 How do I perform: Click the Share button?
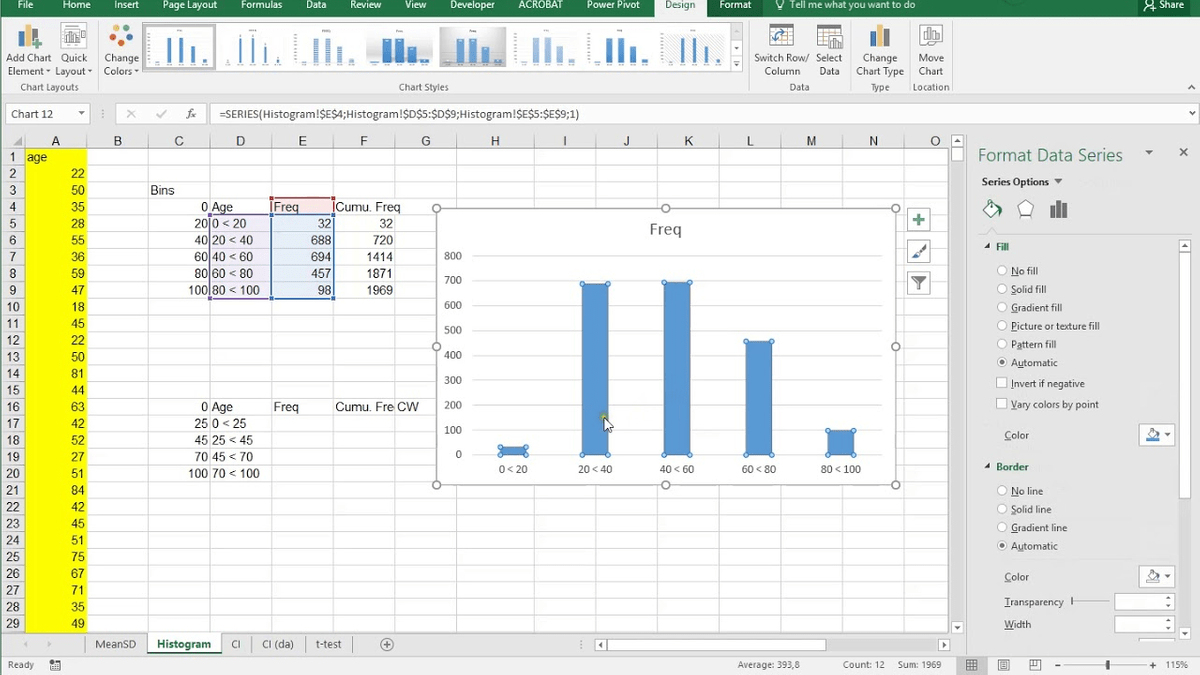point(1163,6)
